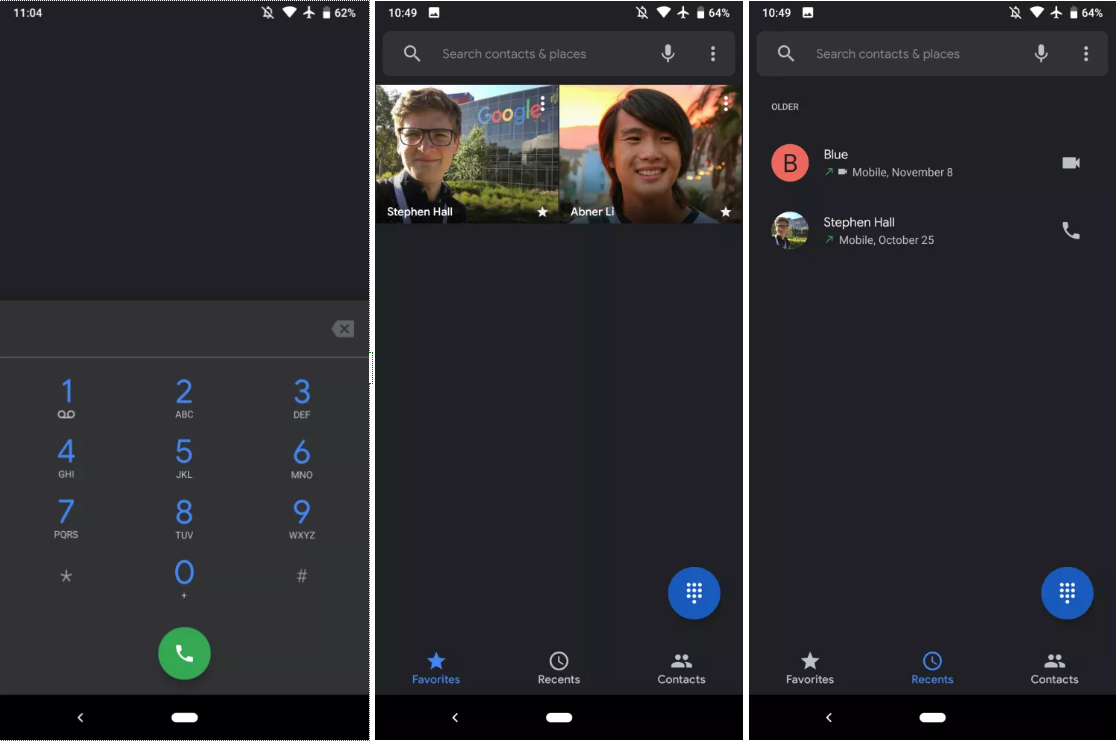Tap muted bell icon in Recents screen status bar
Image resolution: width=1116 pixels, height=741 pixels.
(x=1015, y=12)
